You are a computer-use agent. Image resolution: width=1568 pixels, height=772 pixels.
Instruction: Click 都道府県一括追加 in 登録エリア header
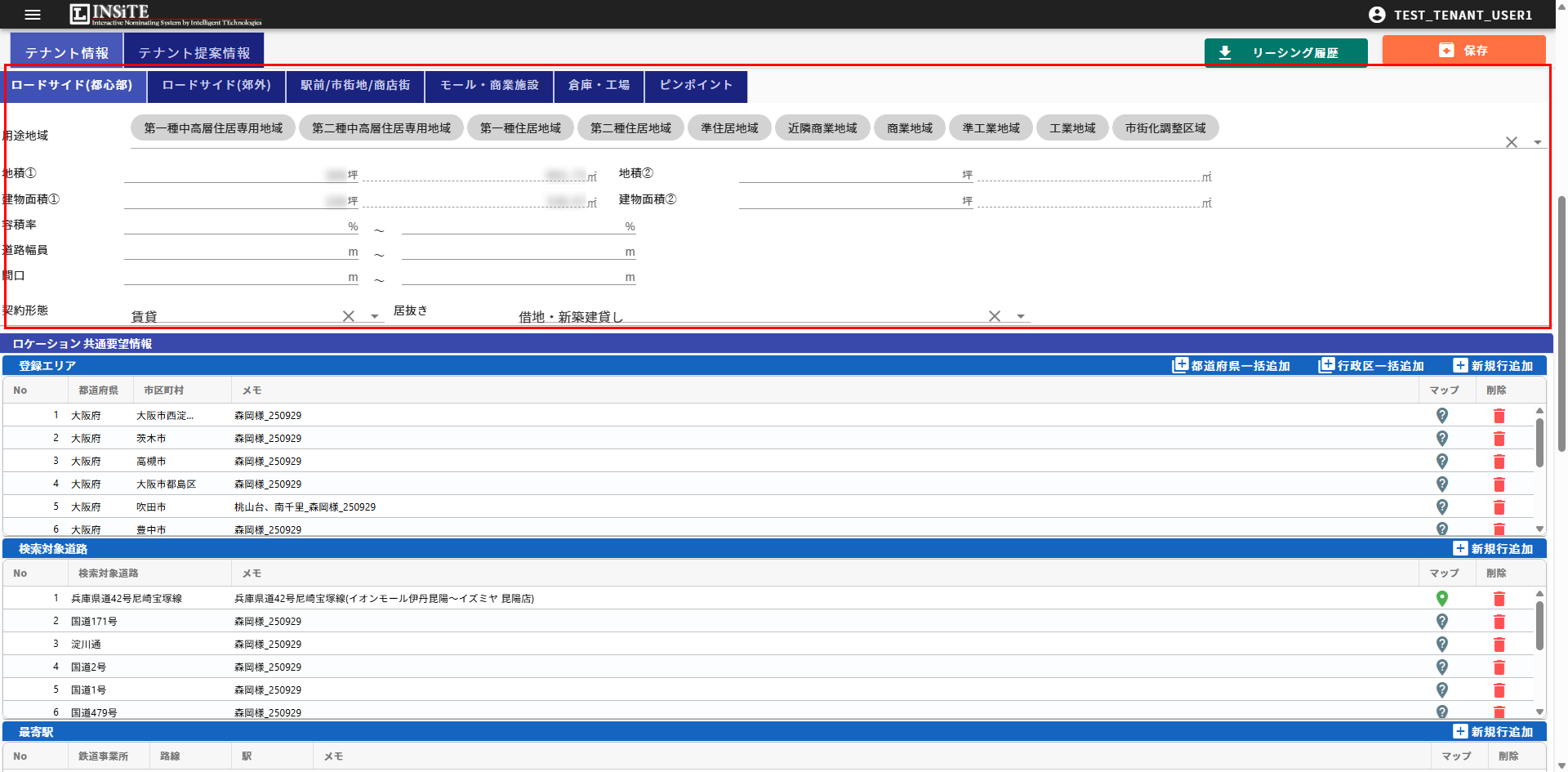[1232, 366]
